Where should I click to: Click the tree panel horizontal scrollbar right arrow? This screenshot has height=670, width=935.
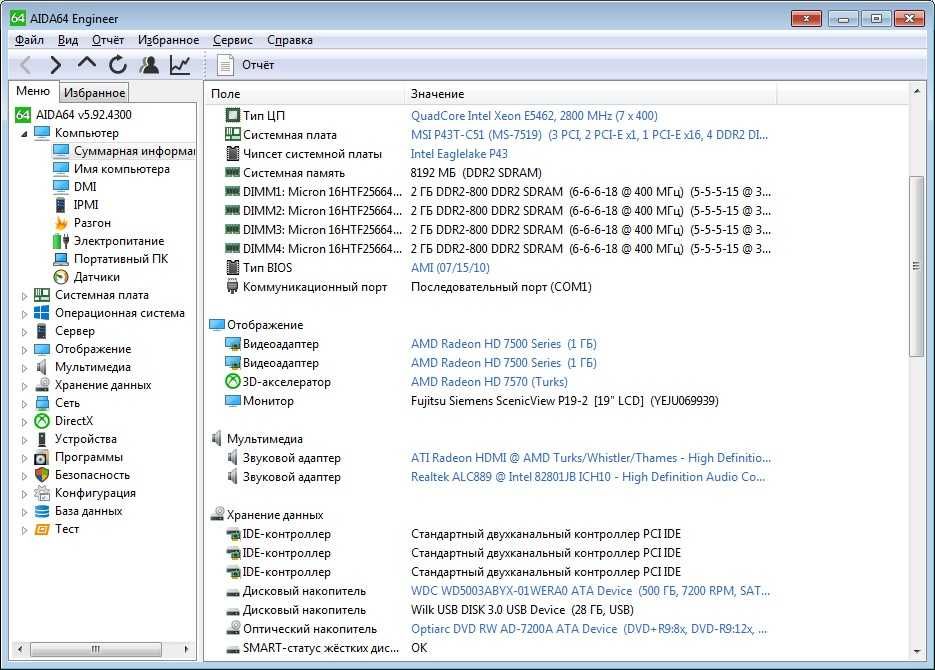pyautogui.click(x=187, y=649)
